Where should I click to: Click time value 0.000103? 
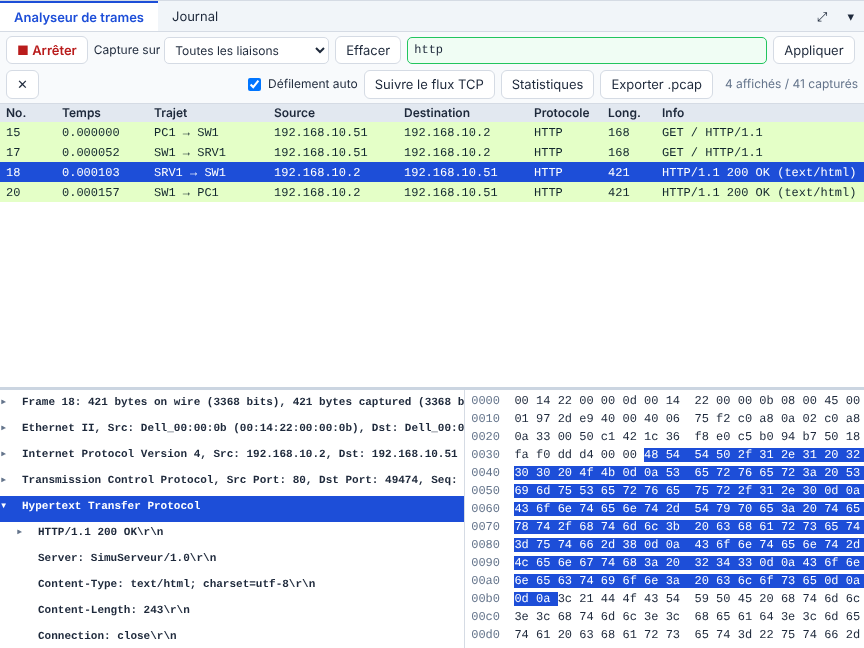click(91, 172)
